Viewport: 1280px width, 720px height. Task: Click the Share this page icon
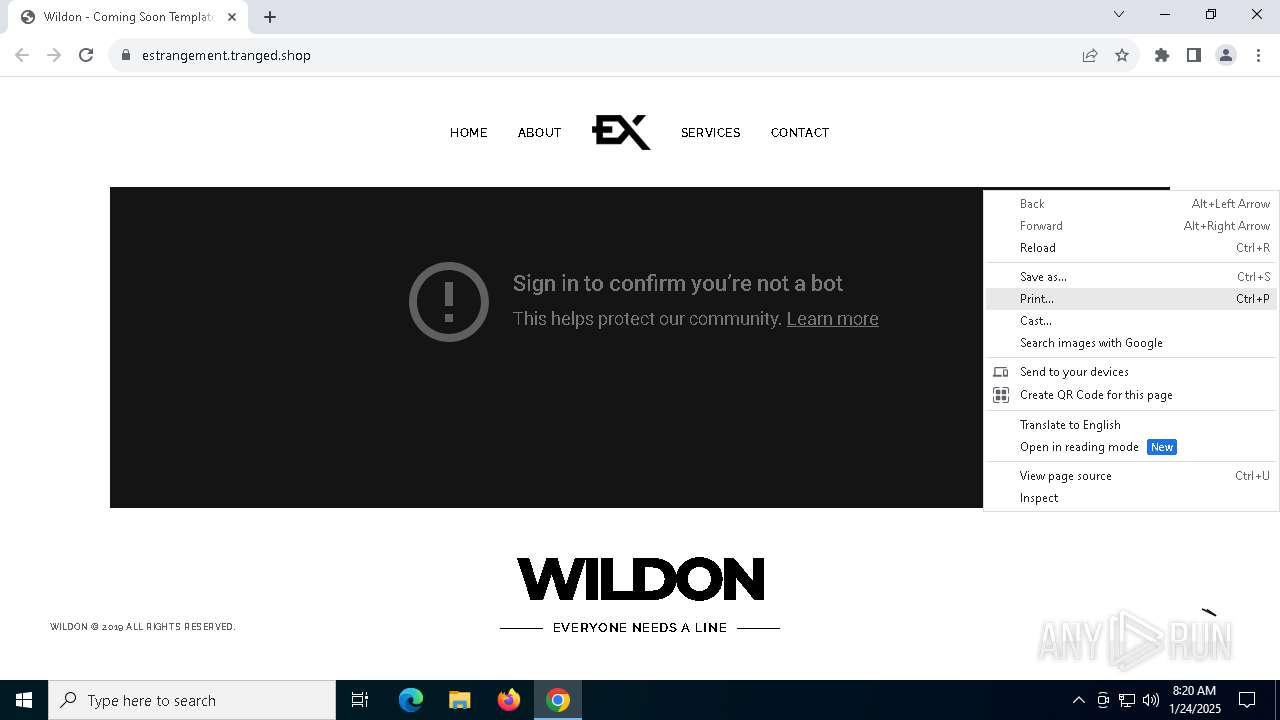(1090, 55)
